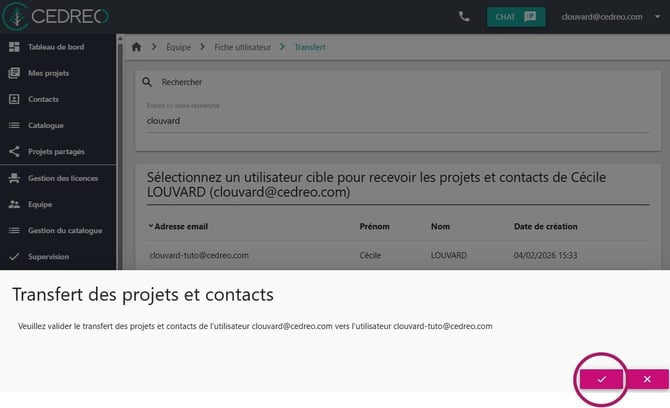Open Mes projets in sidebar
This screenshot has height=408, width=670.
[x=48, y=73]
